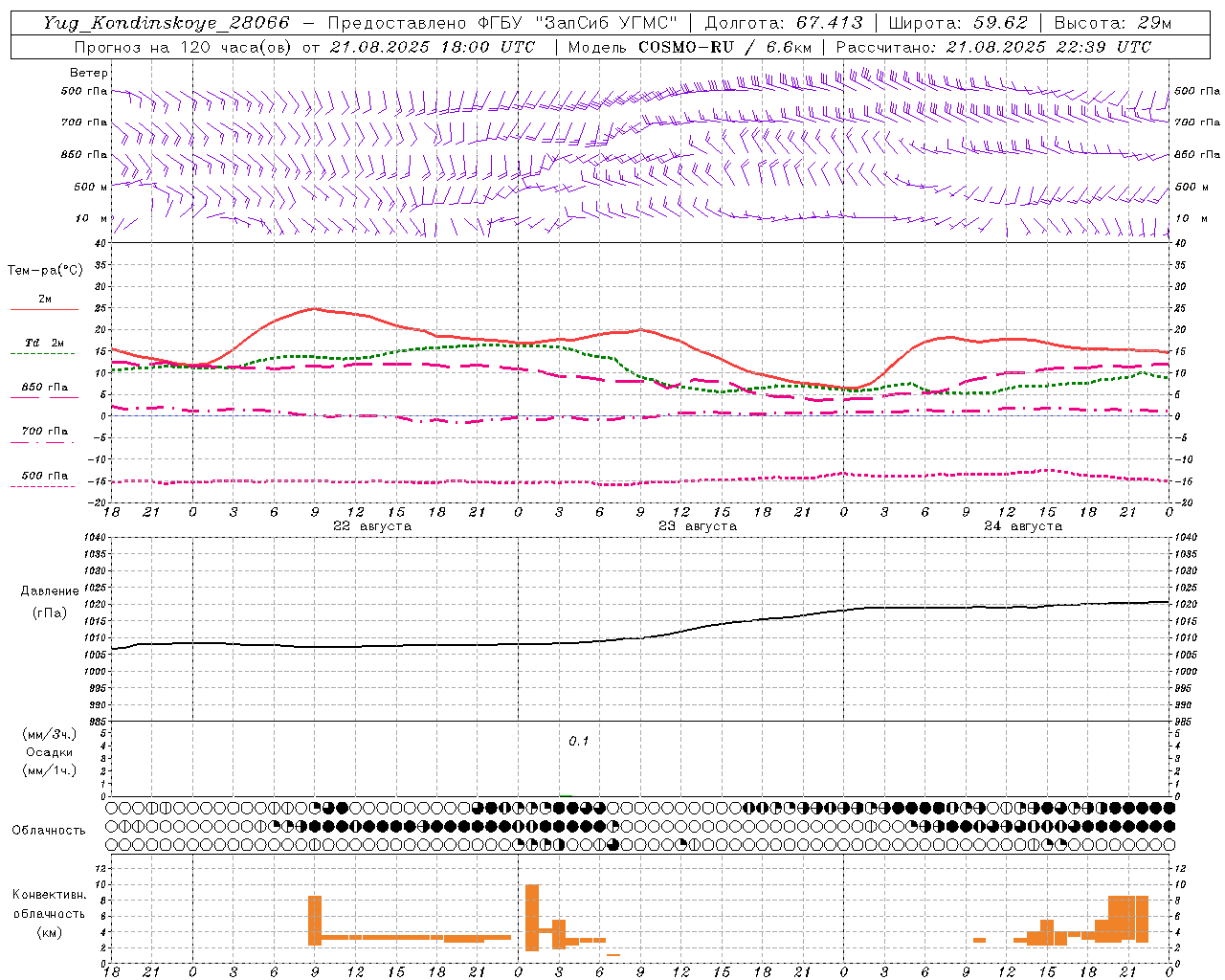Click the (км) unit under convective cloudiness
Viewport: 1225px width, 980px height.
(x=50, y=932)
